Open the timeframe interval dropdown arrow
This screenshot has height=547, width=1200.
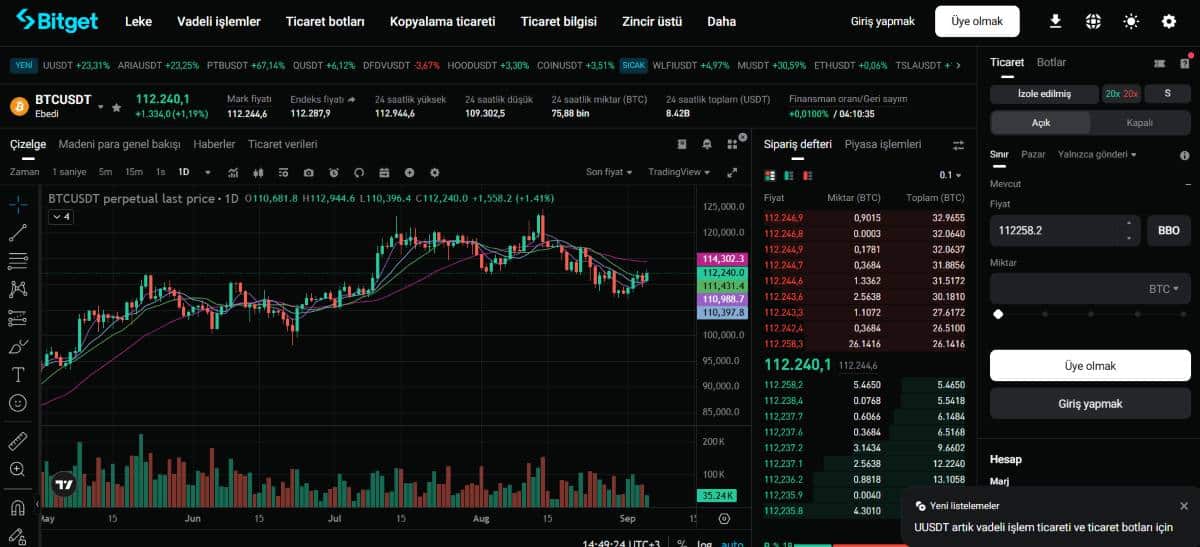(208, 172)
